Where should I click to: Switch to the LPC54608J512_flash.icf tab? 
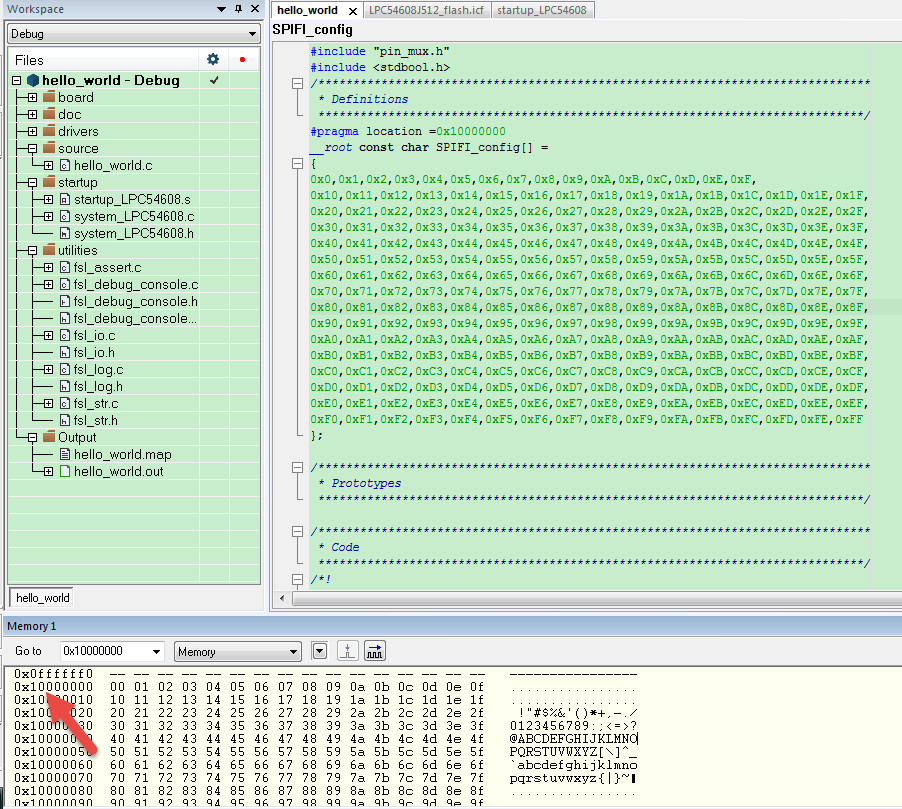pos(428,8)
